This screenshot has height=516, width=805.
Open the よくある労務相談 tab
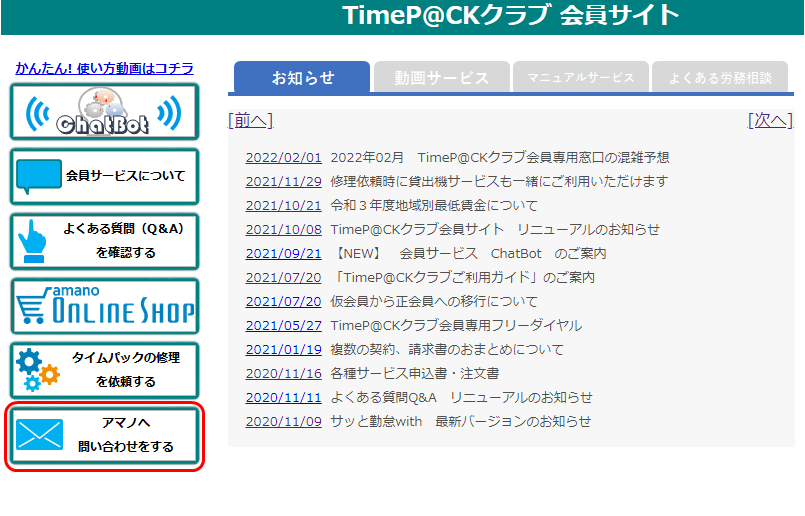click(x=720, y=77)
